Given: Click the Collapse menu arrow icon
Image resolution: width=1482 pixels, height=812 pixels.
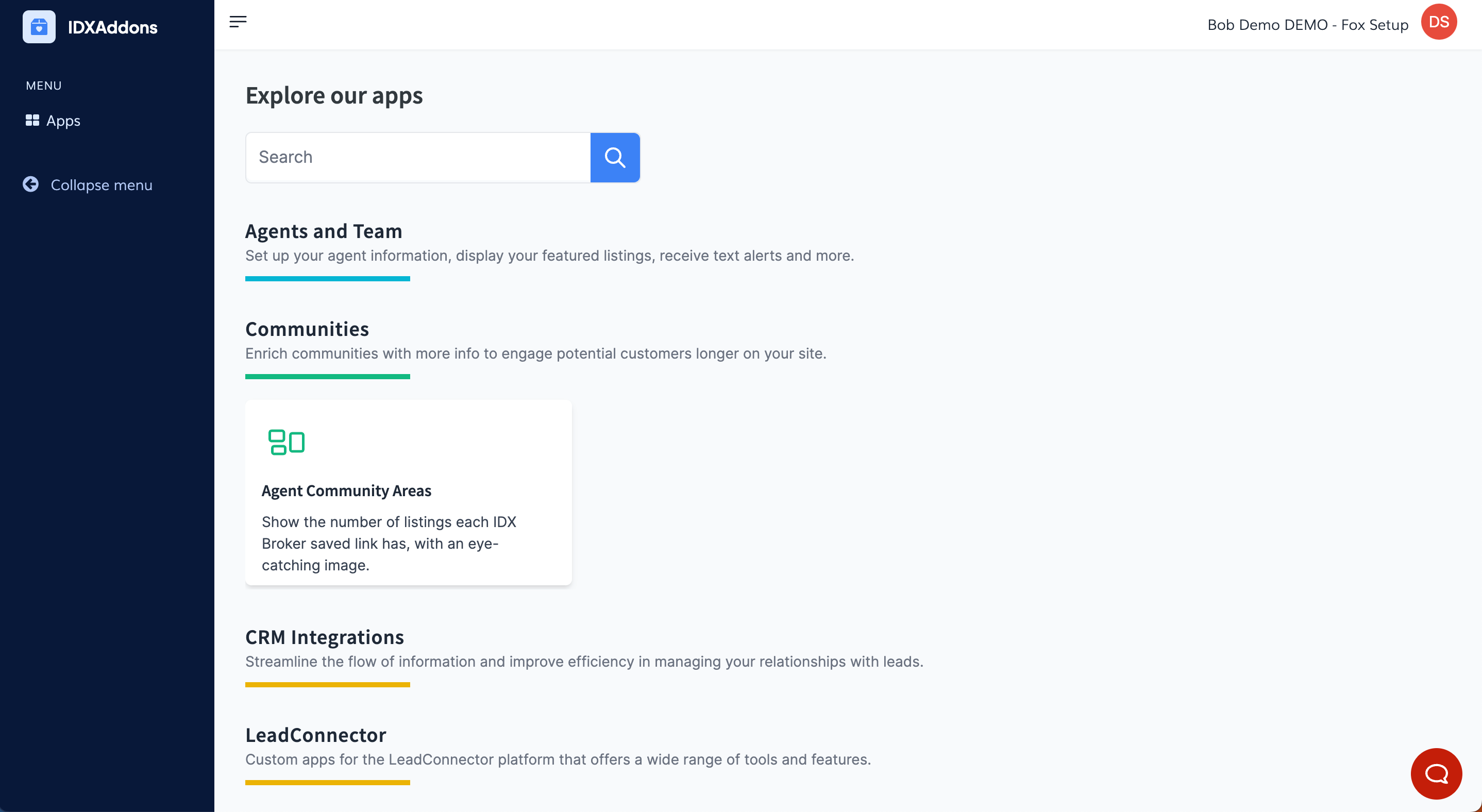Looking at the screenshot, I should pos(30,184).
